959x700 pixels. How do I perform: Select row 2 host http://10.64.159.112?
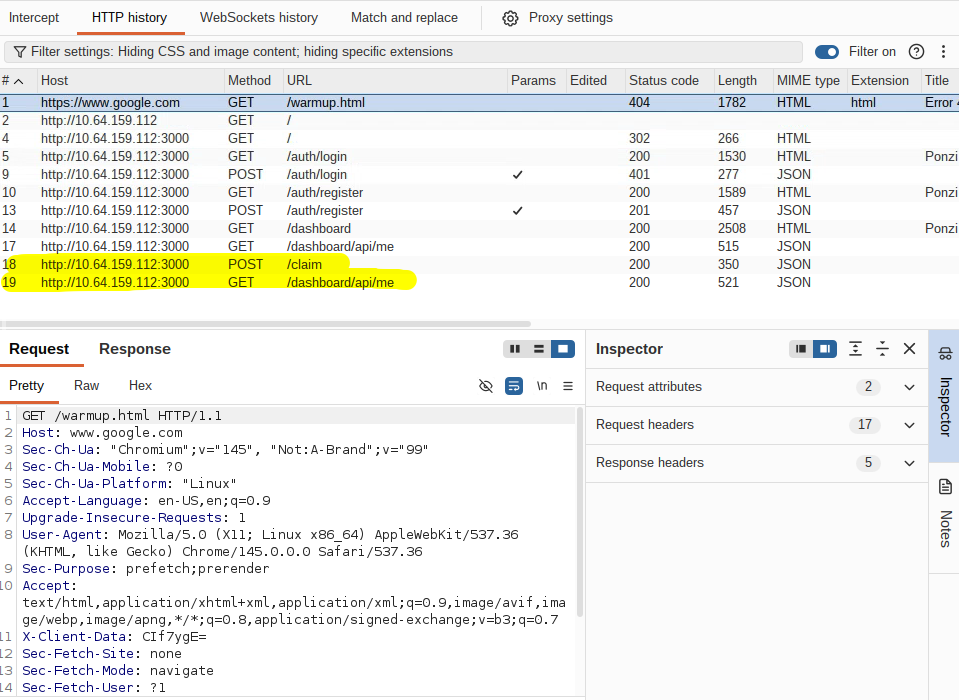click(480, 120)
